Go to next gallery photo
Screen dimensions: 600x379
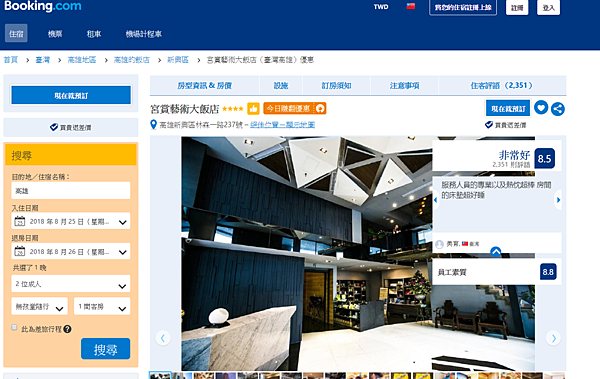click(x=553, y=338)
